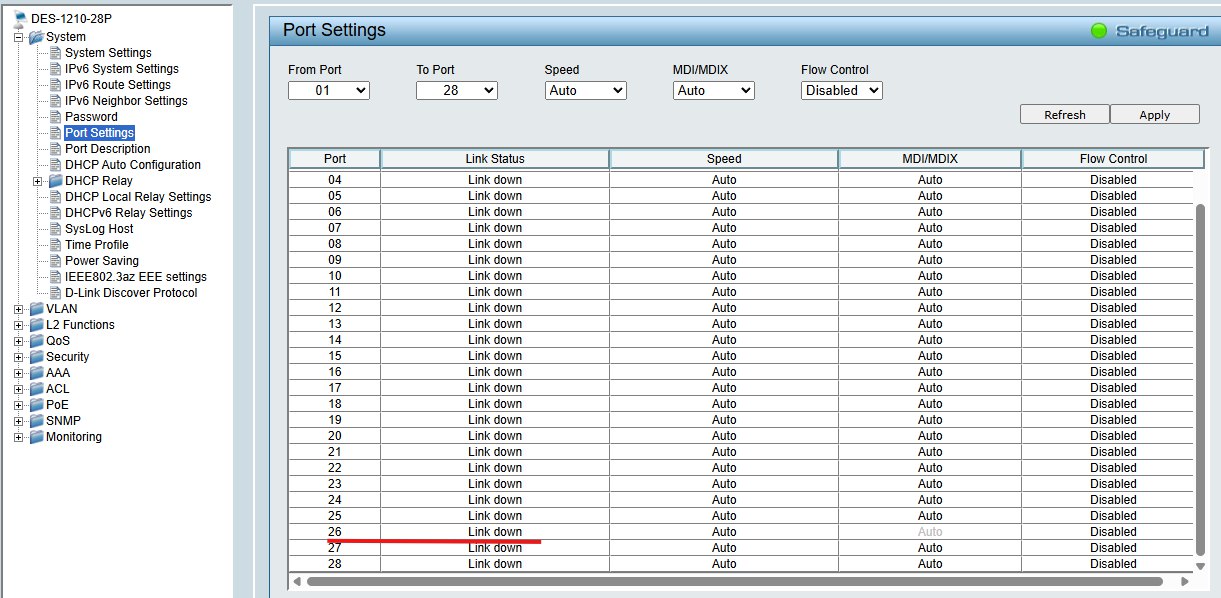Viewport: 1221px width, 598px height.
Task: Click the DHCP Relay folder icon
Action: [55, 181]
